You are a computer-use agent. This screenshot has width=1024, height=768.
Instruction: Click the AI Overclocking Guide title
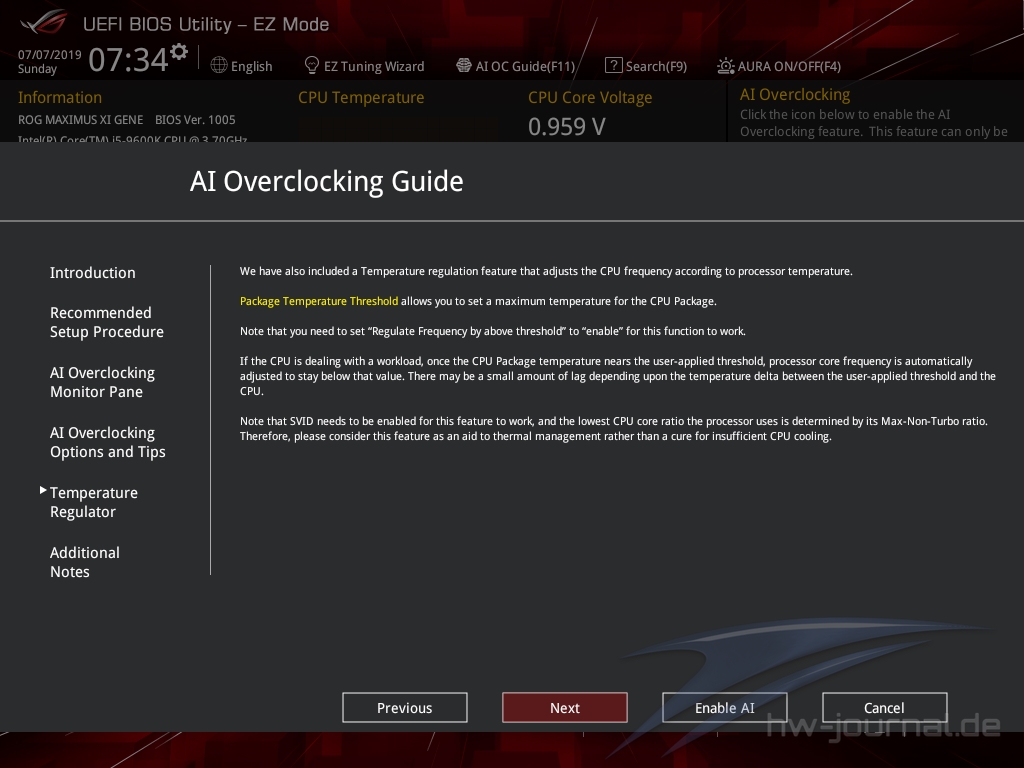[x=327, y=181]
